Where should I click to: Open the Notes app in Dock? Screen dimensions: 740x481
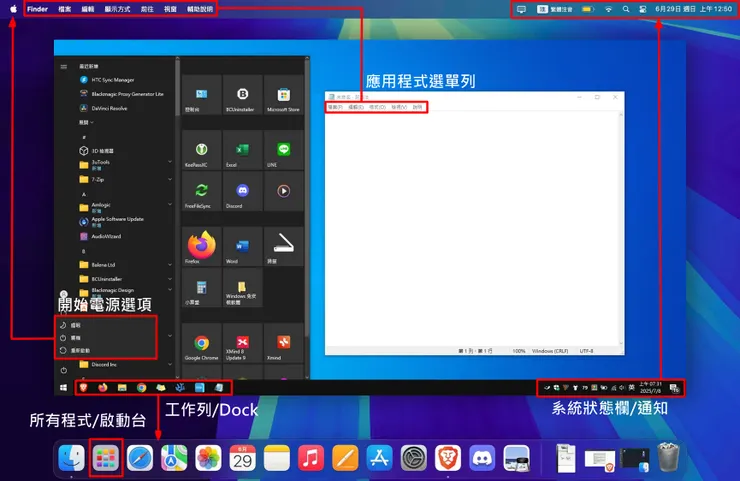[x=277, y=458]
